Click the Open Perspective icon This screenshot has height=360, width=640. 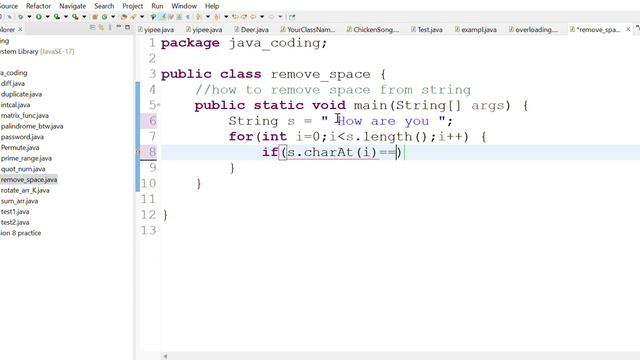(292, 17)
